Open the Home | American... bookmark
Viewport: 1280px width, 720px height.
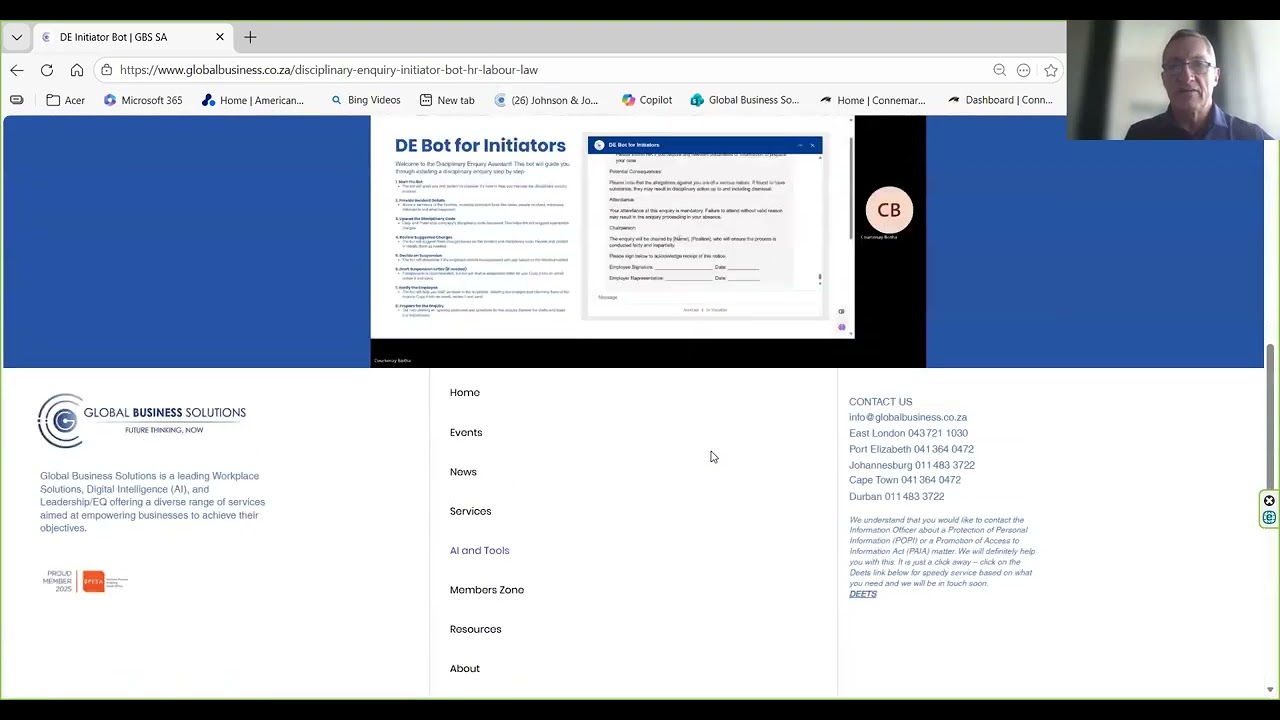[253, 100]
